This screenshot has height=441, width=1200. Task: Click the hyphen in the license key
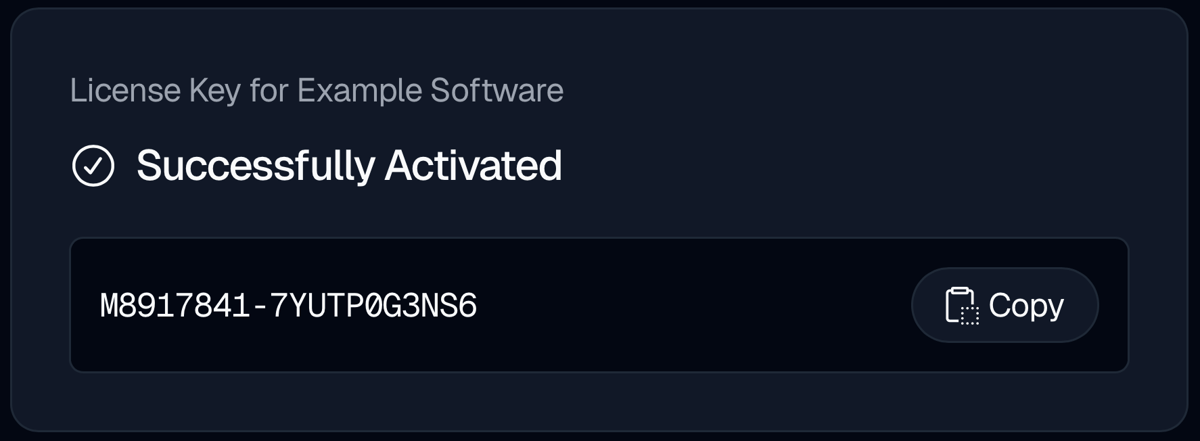pyautogui.click(x=259, y=306)
